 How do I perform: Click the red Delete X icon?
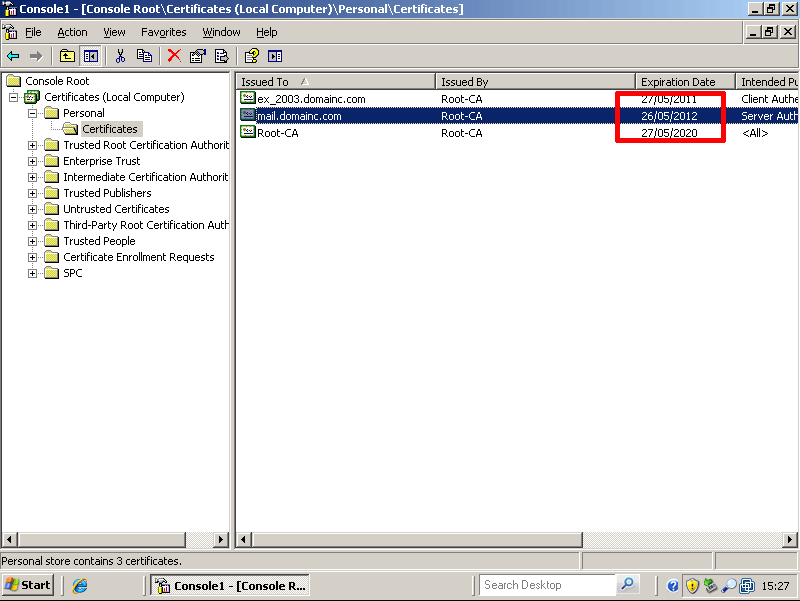[174, 56]
